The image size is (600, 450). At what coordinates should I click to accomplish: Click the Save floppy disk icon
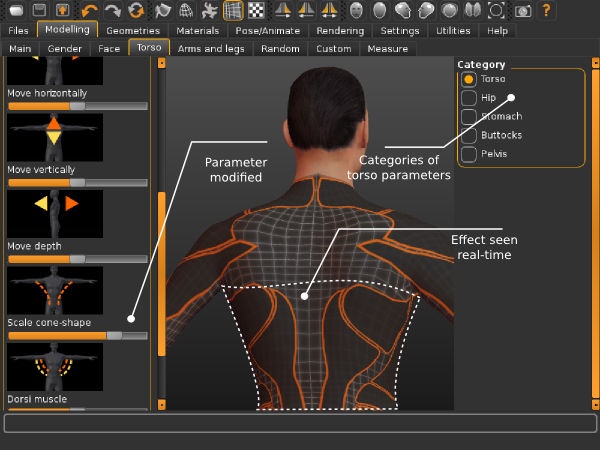[x=38, y=11]
